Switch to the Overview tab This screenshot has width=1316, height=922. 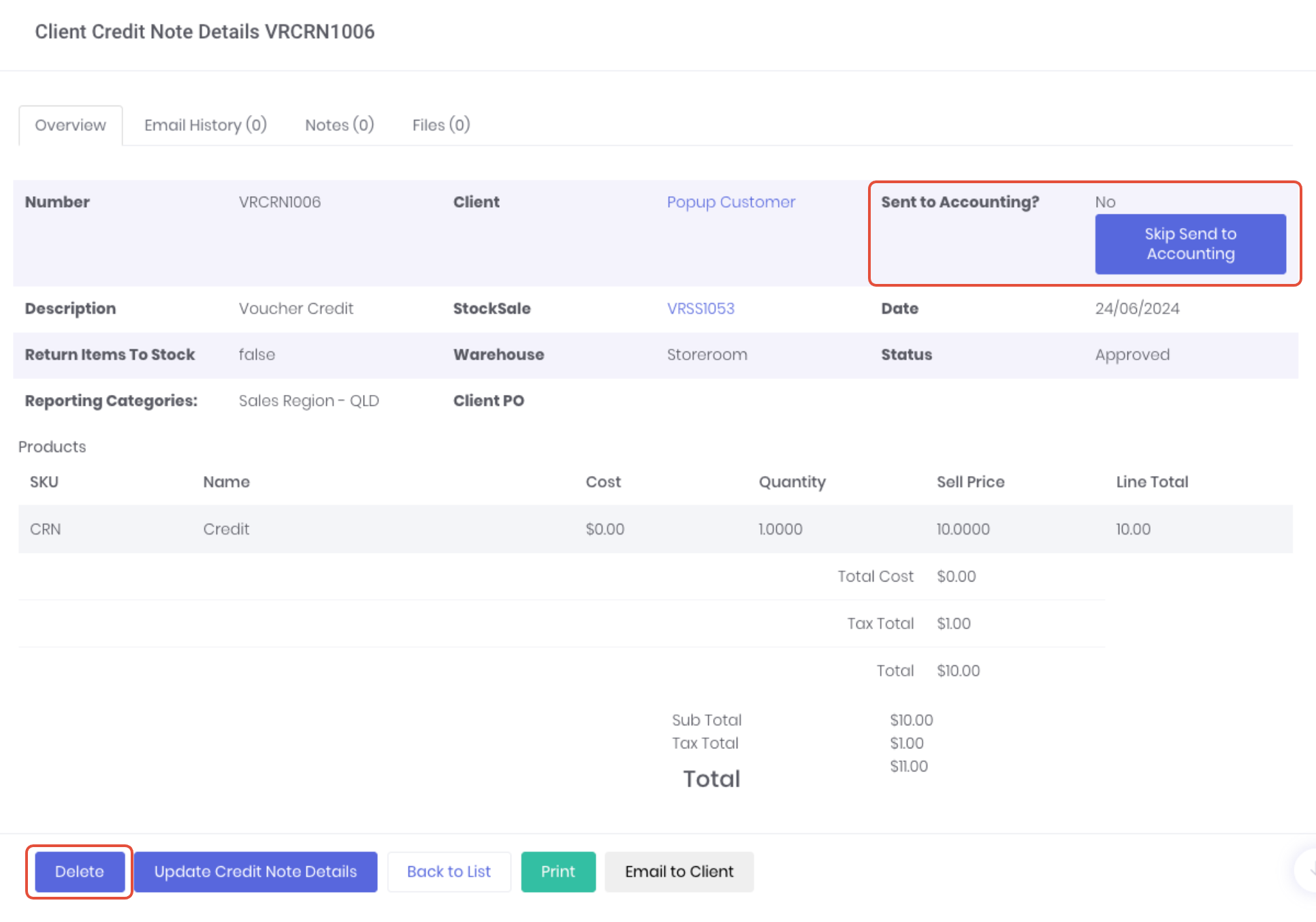point(71,125)
